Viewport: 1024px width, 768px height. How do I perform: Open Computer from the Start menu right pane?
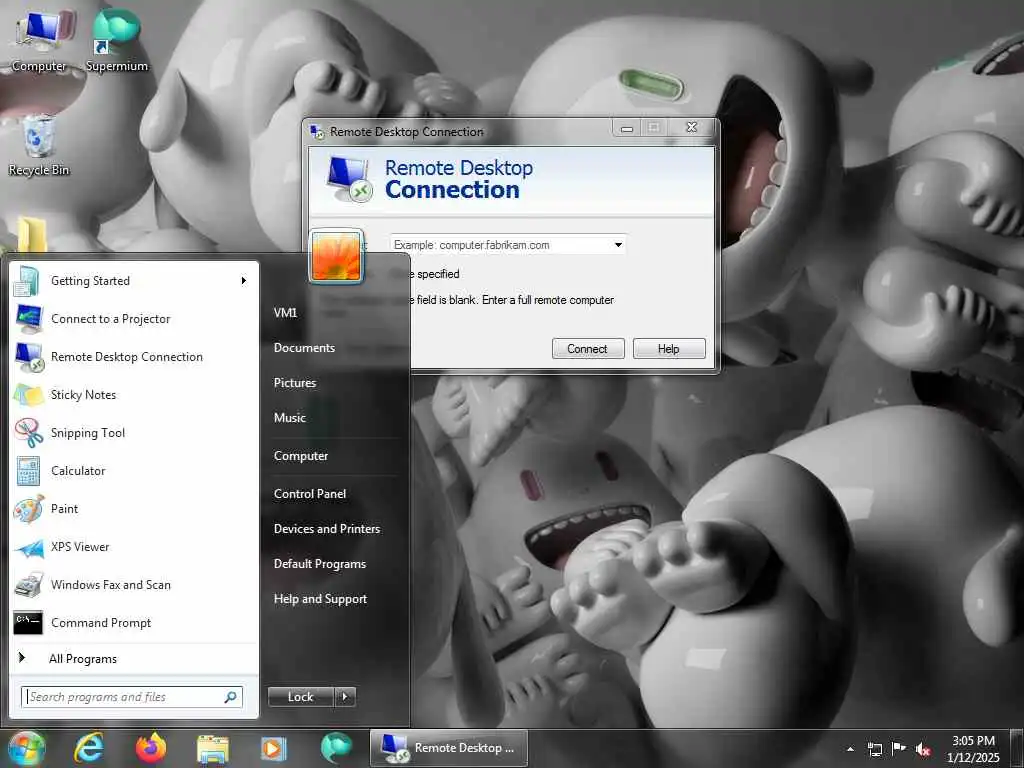(300, 456)
